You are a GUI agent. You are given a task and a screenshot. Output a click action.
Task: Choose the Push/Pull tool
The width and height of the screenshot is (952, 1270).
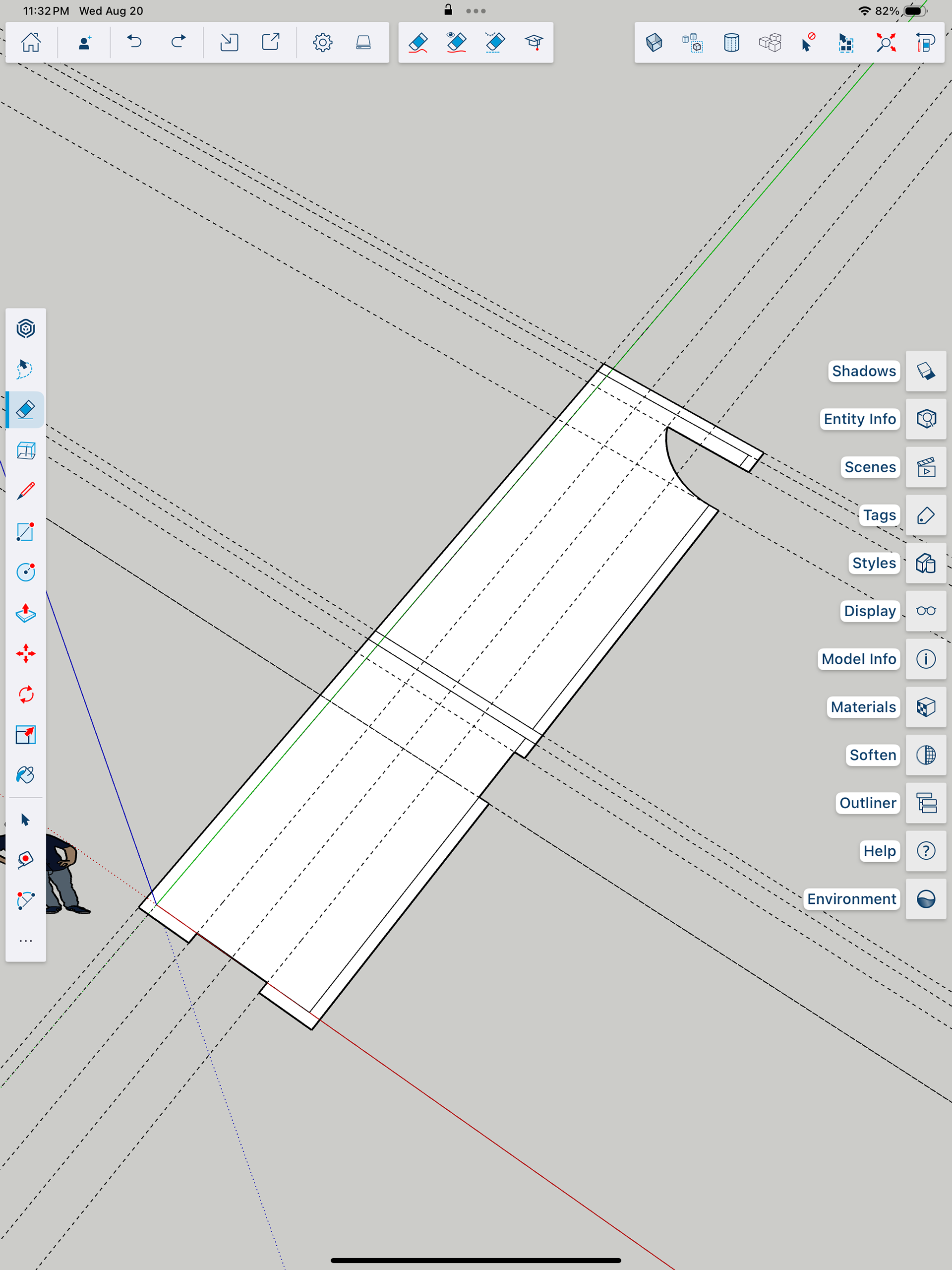point(26,613)
